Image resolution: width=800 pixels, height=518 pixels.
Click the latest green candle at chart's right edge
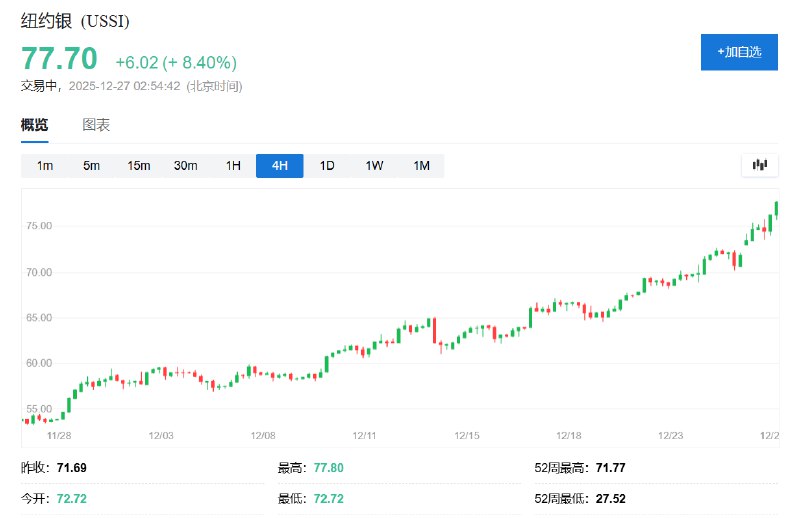[x=776, y=209]
